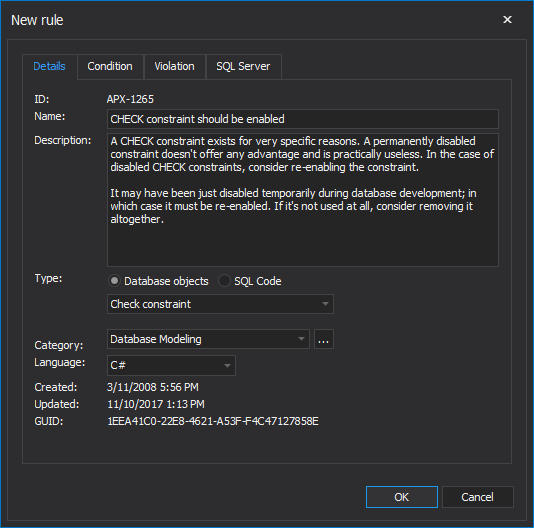The width and height of the screenshot is (534, 528).
Task: Click the Database Modeling combo box text
Action: pos(156,339)
